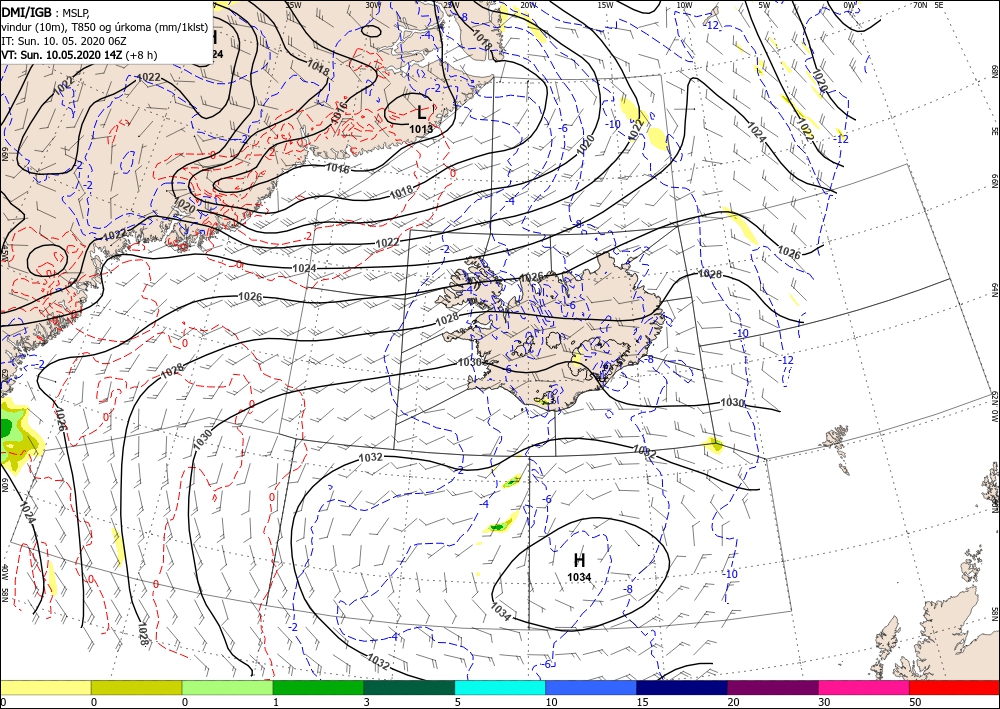Click the 1024 isobar label south of Greenland
Viewport: 1000px width, 709px height.
pyautogui.click(x=304, y=268)
